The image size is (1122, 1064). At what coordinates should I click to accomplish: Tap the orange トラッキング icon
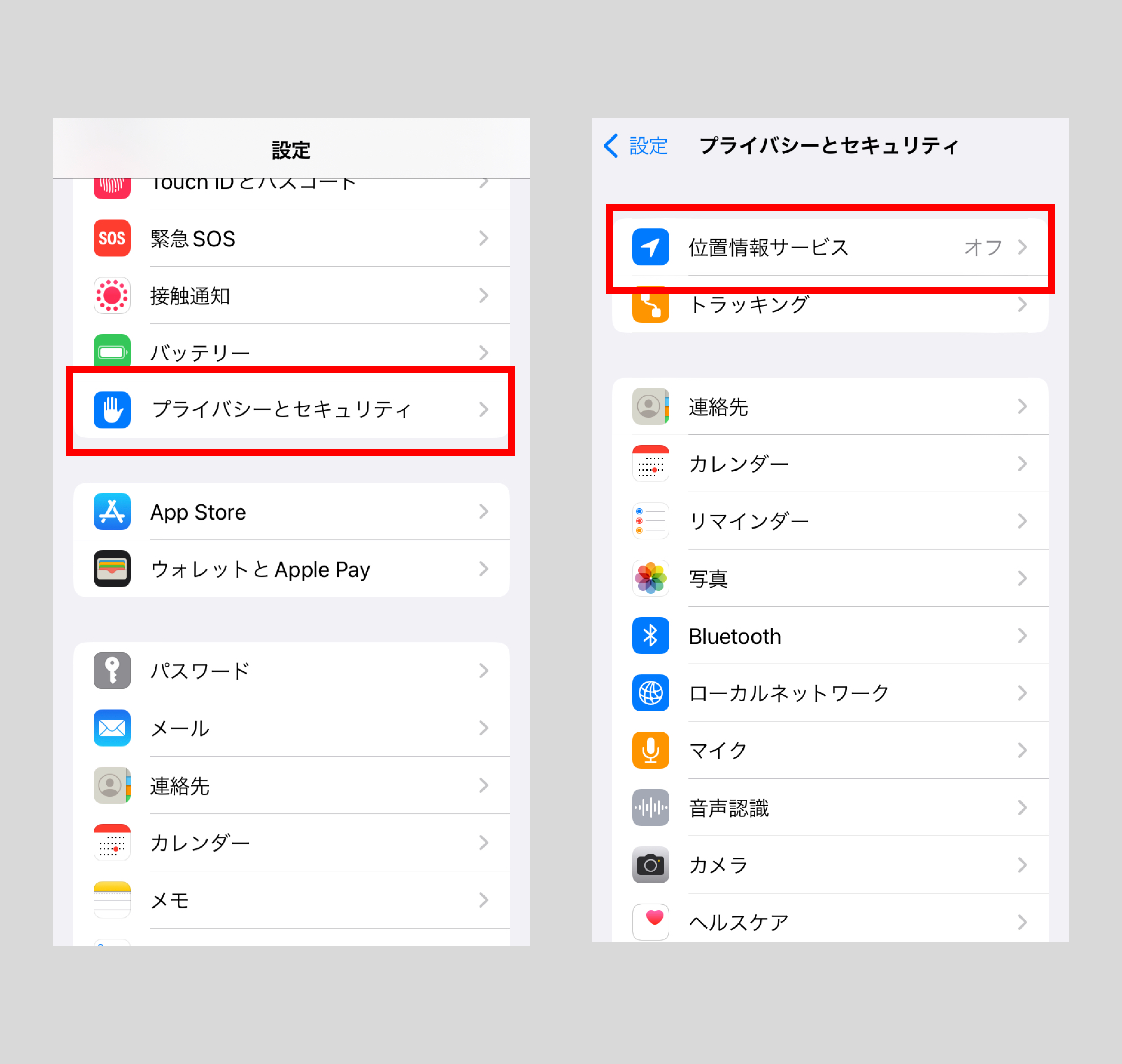(x=650, y=305)
